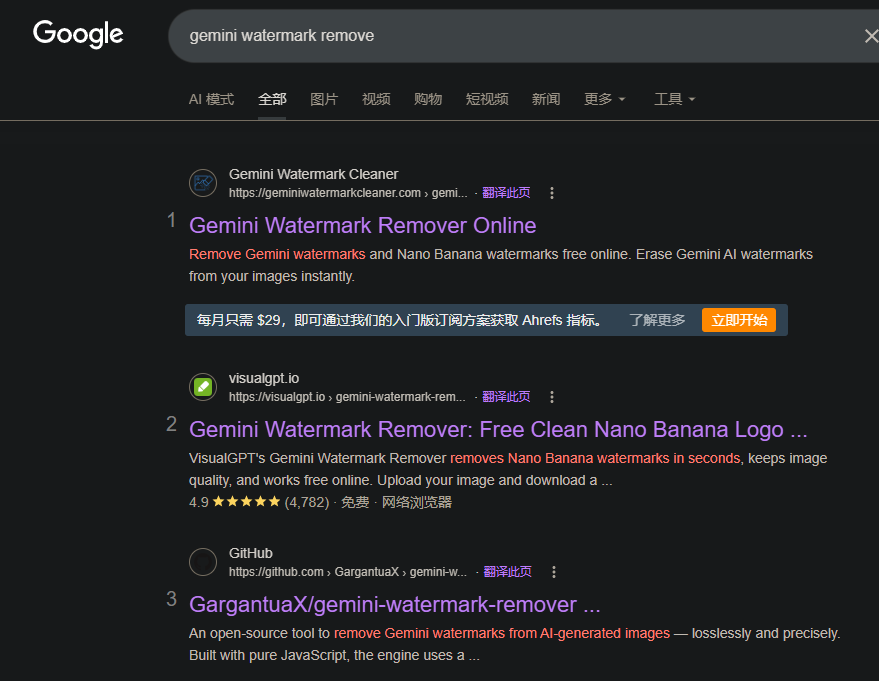Click 翻译此页 for visualgpt.io result
The height and width of the screenshot is (681, 879).
coord(506,397)
